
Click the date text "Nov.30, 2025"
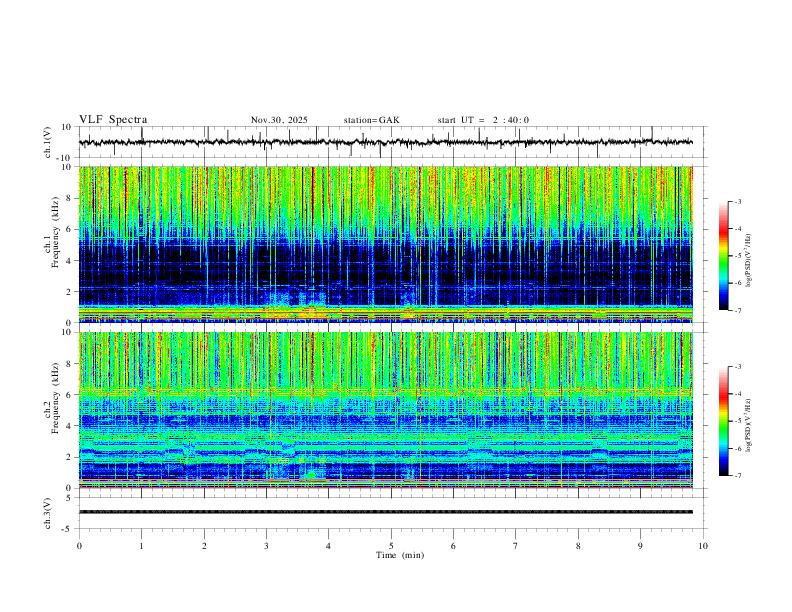click(279, 120)
